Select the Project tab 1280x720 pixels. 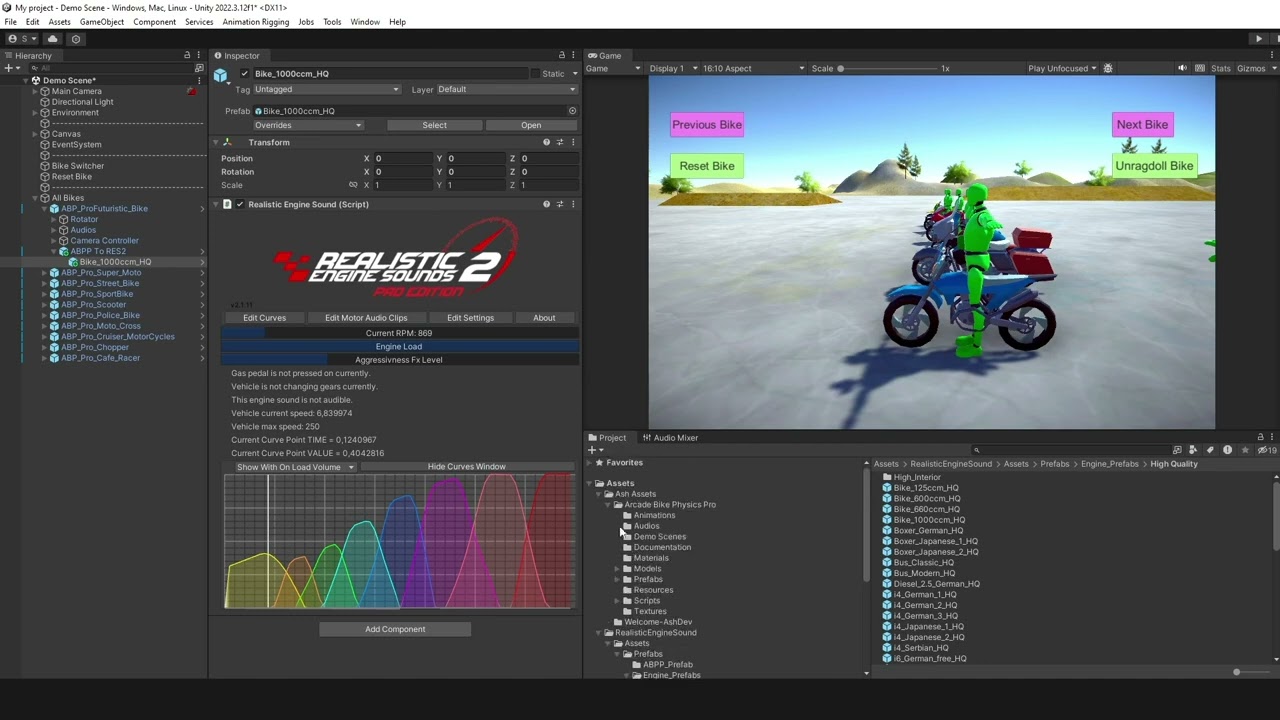(x=607, y=437)
